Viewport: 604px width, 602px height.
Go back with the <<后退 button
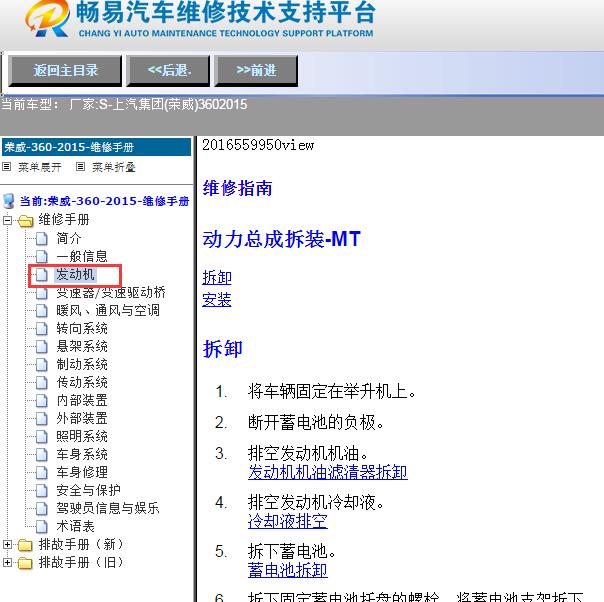(x=169, y=70)
